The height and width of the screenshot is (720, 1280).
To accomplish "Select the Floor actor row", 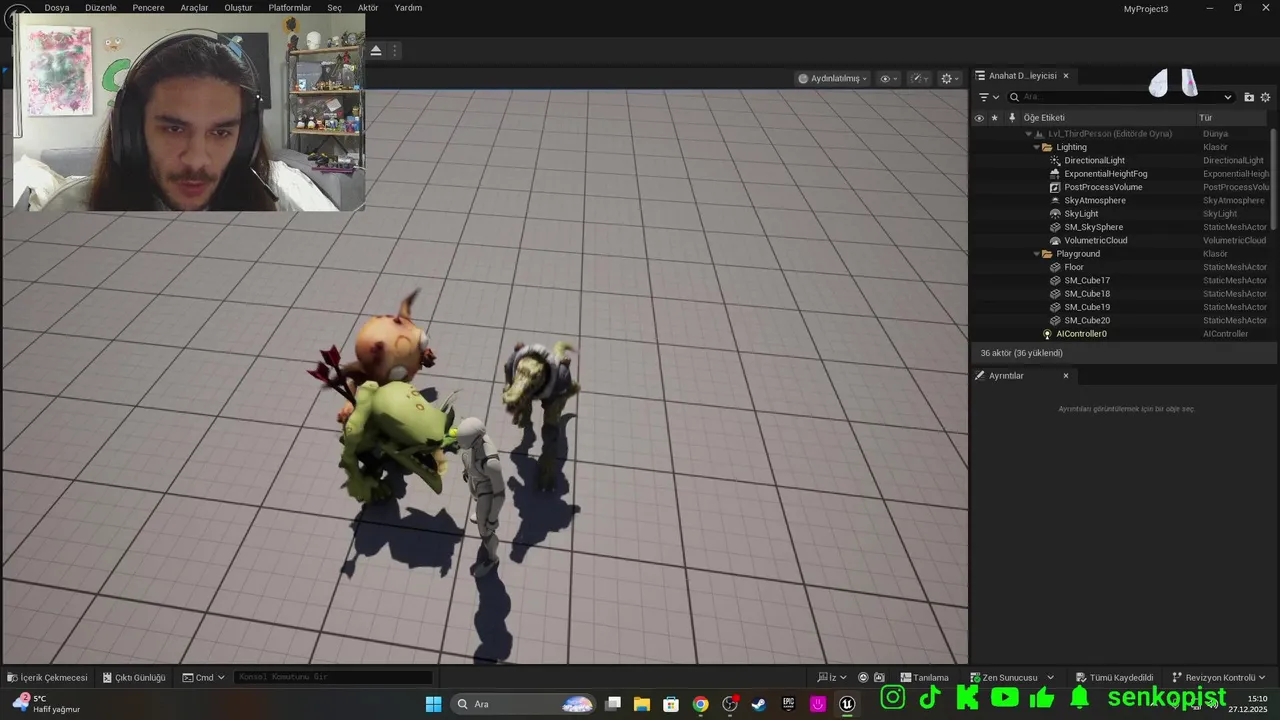I will point(1120,267).
